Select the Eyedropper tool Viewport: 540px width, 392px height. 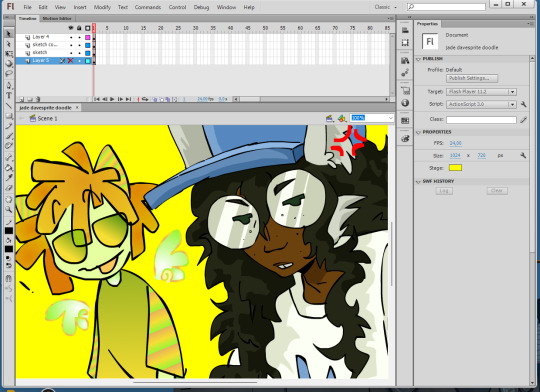[9, 177]
